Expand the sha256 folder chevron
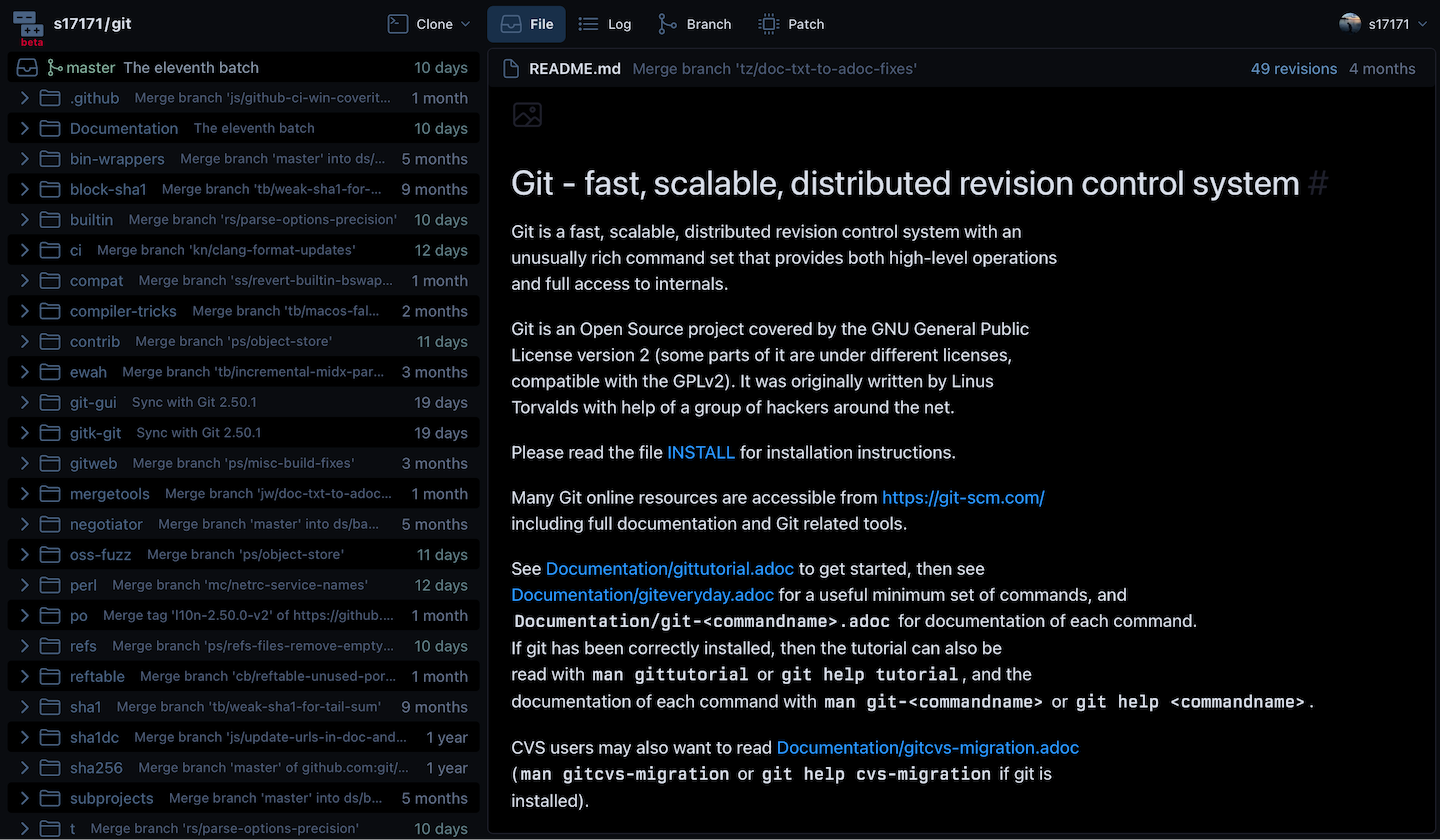The image size is (1440, 840). tap(24, 768)
